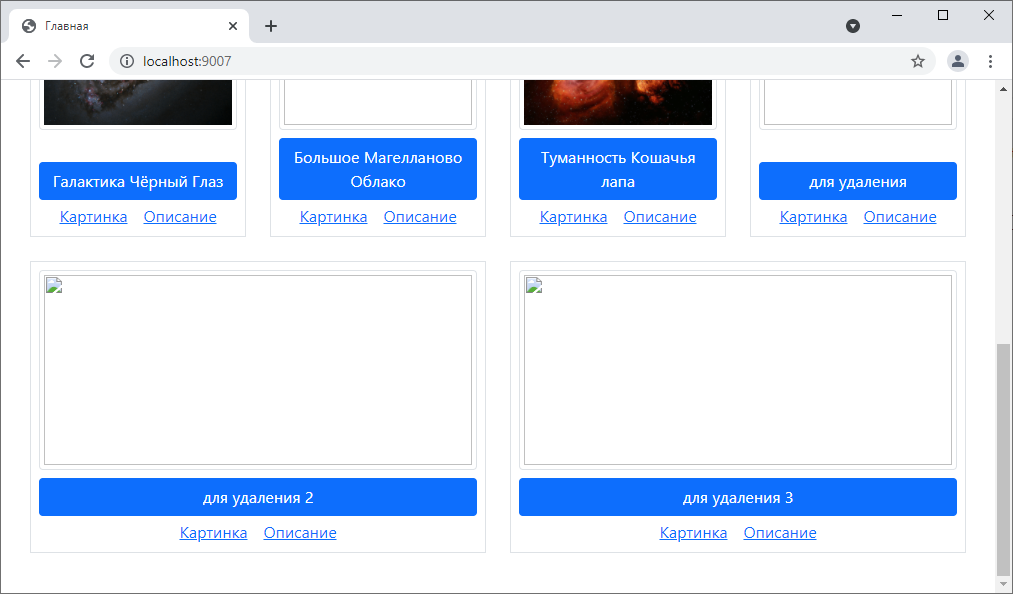Bookmark this page with the star icon
The width and height of the screenshot is (1013, 594).
click(917, 61)
